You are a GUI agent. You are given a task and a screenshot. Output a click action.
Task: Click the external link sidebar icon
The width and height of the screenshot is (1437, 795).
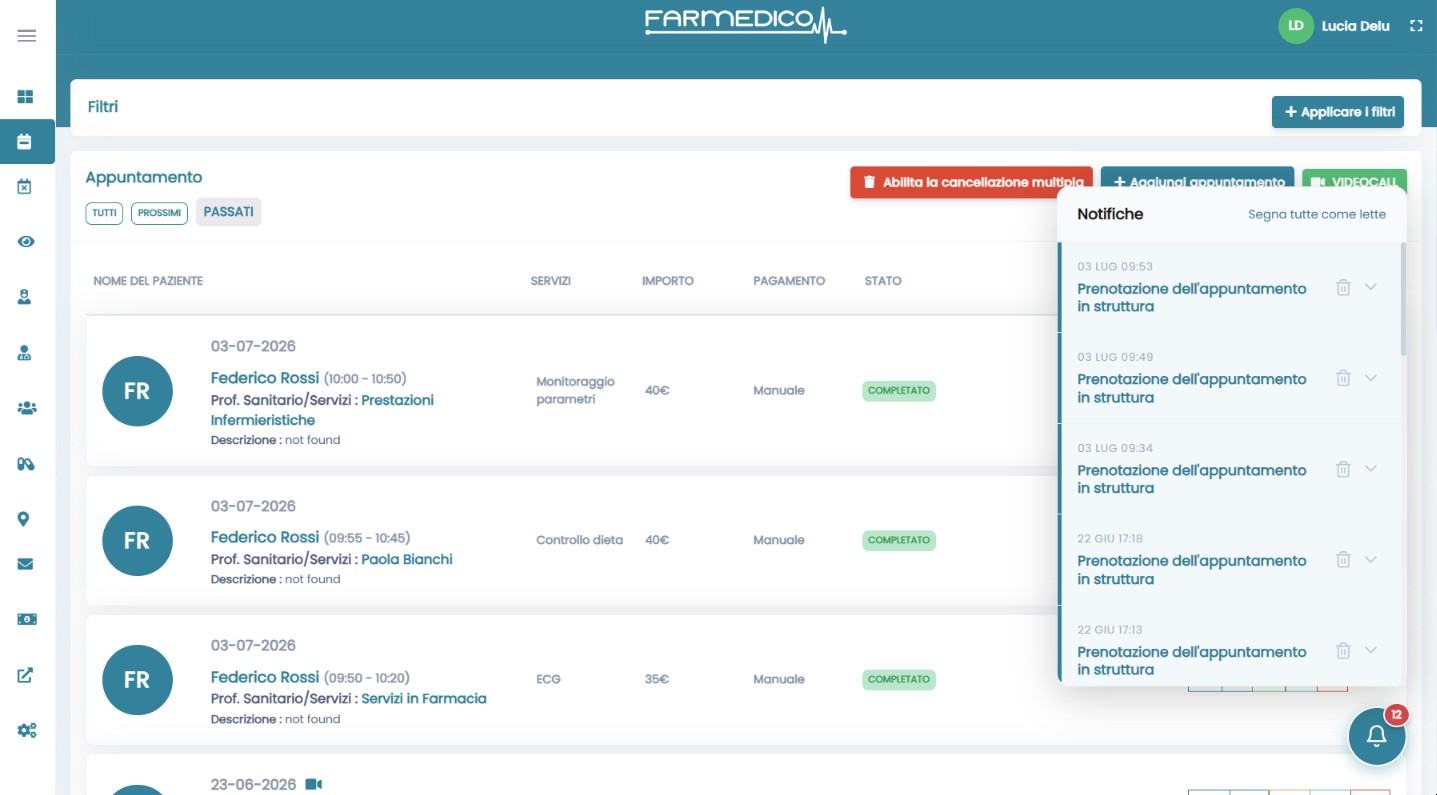pos(26,675)
